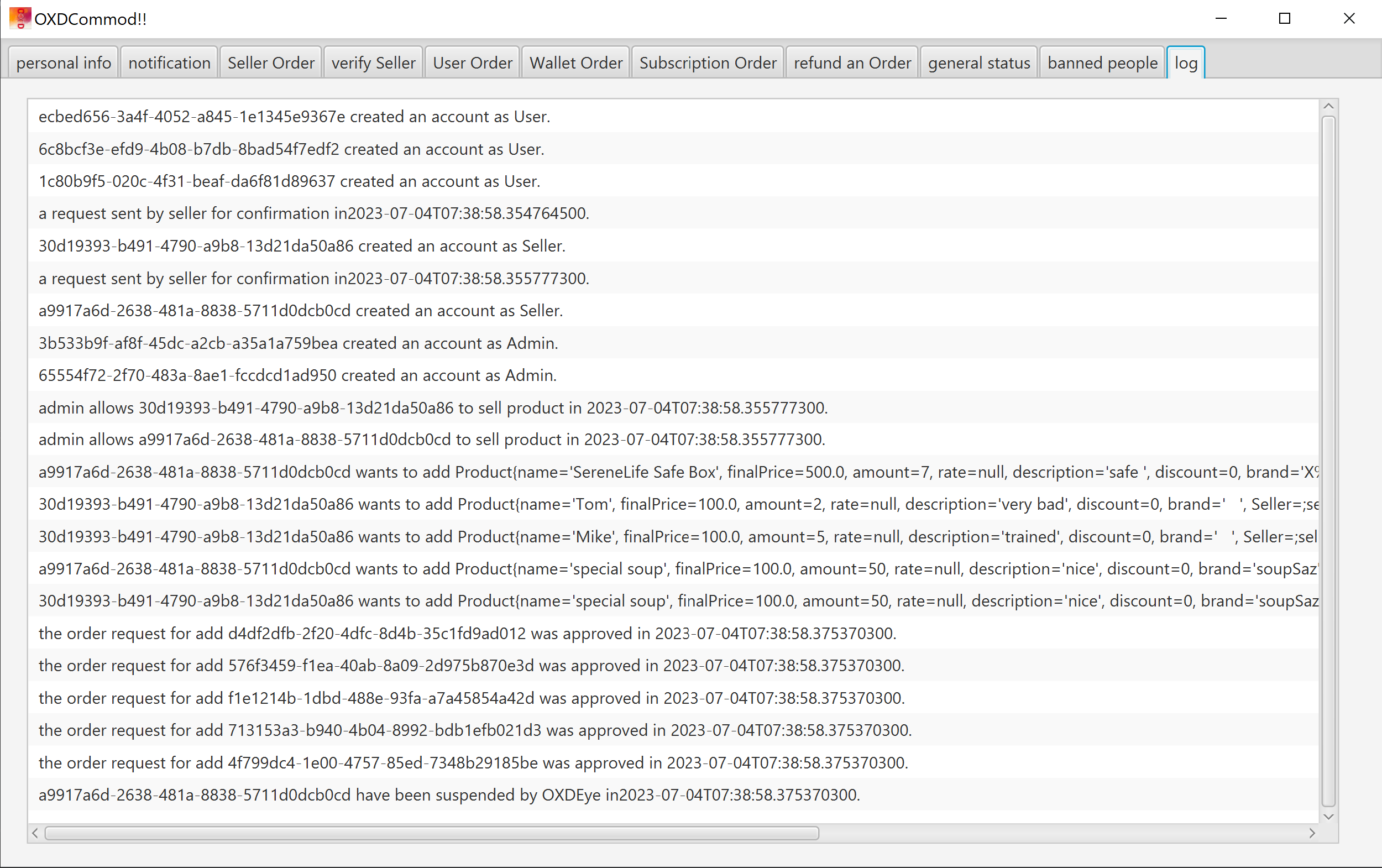Viewport: 1382px width, 868px height.
Task: Click the OXDCommod app icon in title bar
Action: pyautogui.click(x=20, y=18)
